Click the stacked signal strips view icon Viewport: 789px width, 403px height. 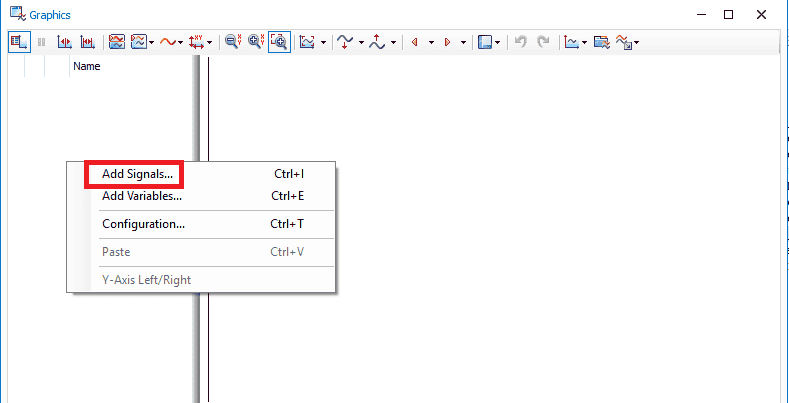(x=116, y=42)
